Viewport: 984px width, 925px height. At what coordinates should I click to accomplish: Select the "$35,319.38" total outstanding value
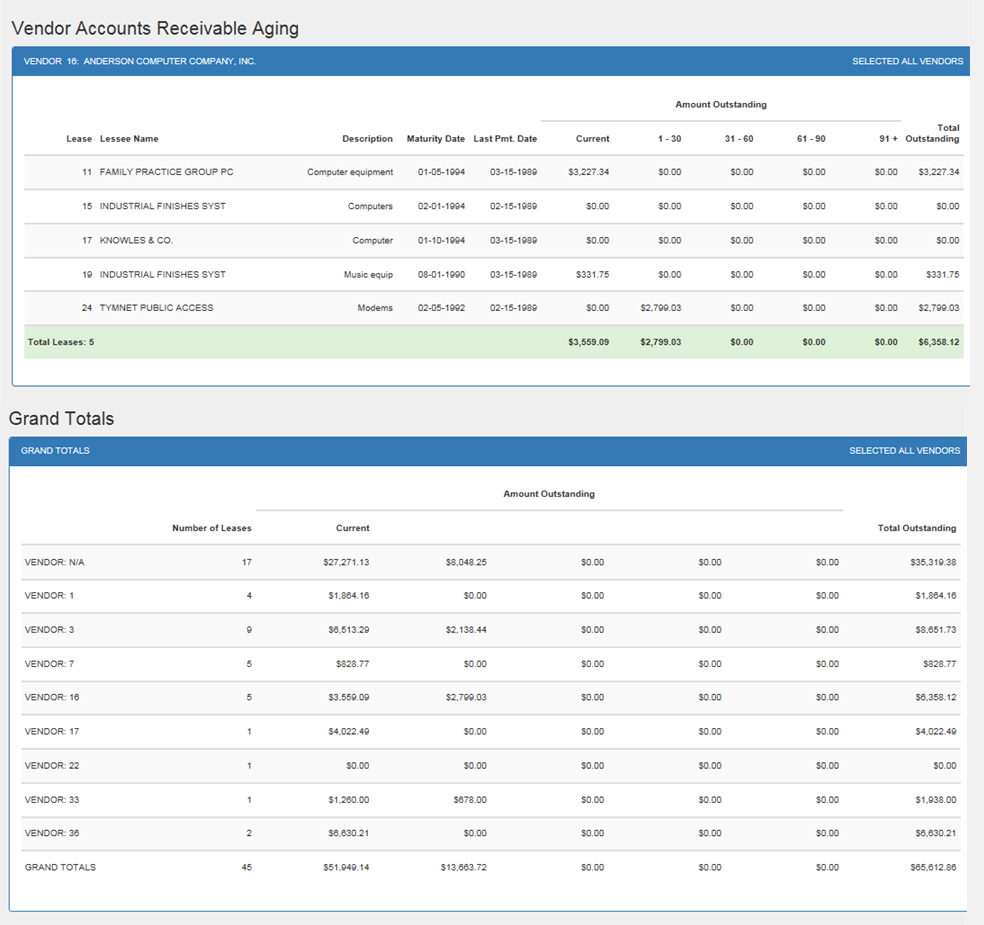pyautogui.click(x=933, y=562)
